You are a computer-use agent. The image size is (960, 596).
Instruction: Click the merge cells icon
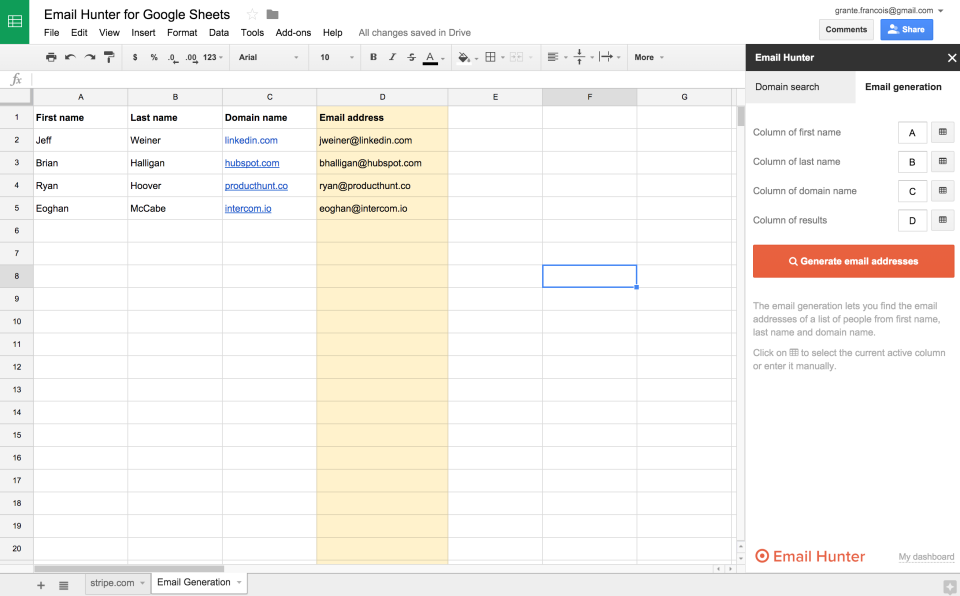[516, 57]
